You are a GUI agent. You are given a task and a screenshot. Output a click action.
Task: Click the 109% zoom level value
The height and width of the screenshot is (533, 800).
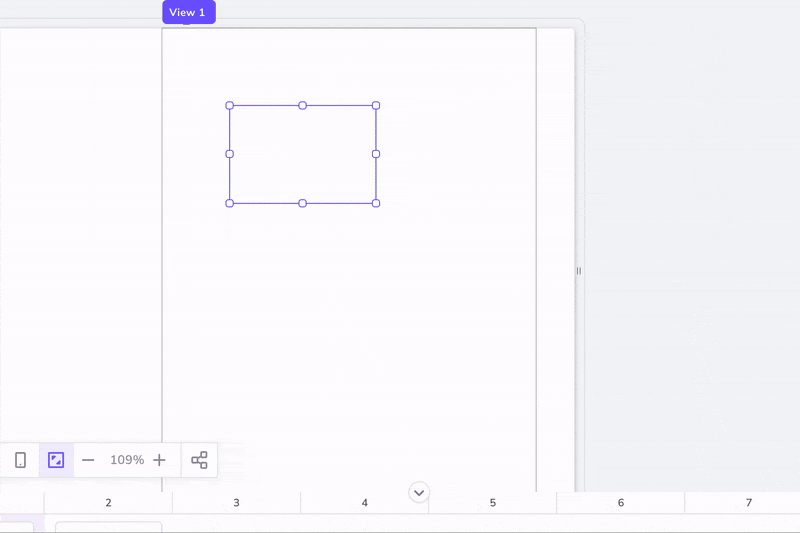pos(127,460)
